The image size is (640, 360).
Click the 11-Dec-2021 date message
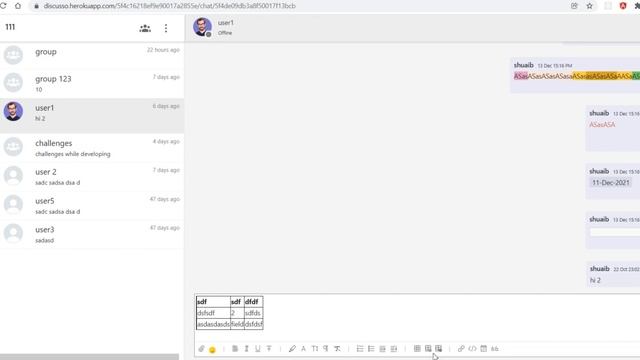coord(611,183)
